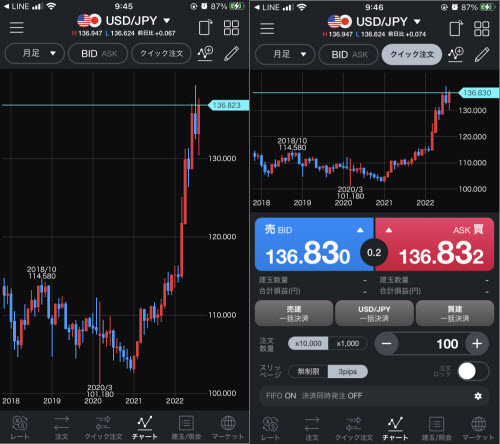Screen dimensions: 500x444
Task: Open レート tab on right screen
Action: click(271, 429)
